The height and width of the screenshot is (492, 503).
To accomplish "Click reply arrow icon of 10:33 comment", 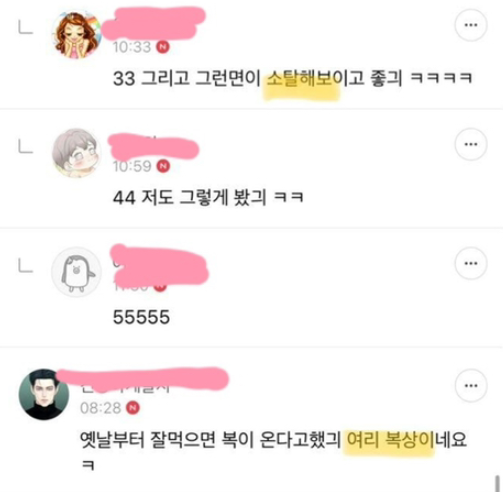I will point(25,27).
